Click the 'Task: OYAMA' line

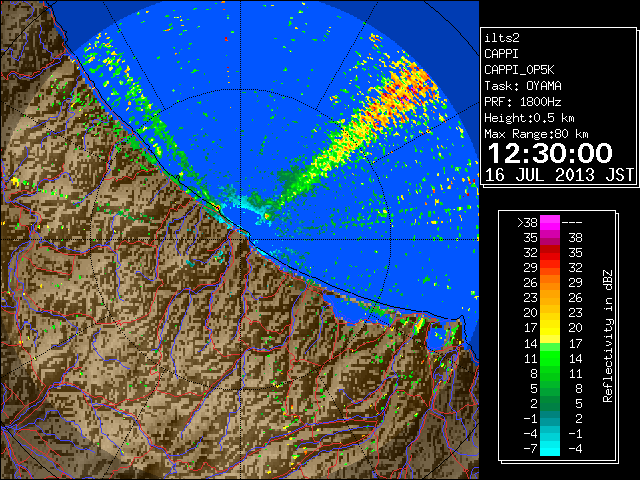coord(523,86)
